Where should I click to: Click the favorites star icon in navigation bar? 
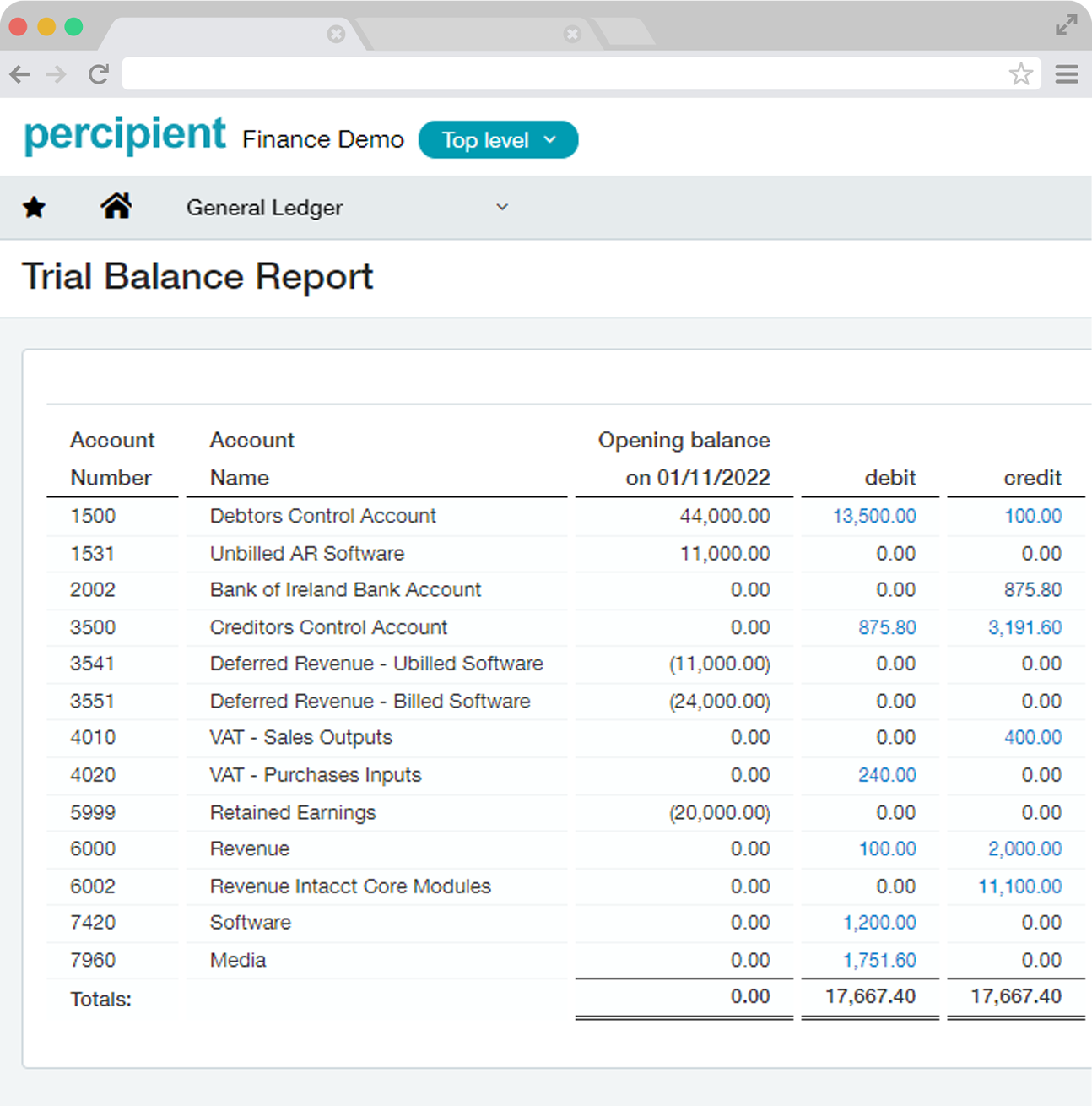click(x=35, y=207)
